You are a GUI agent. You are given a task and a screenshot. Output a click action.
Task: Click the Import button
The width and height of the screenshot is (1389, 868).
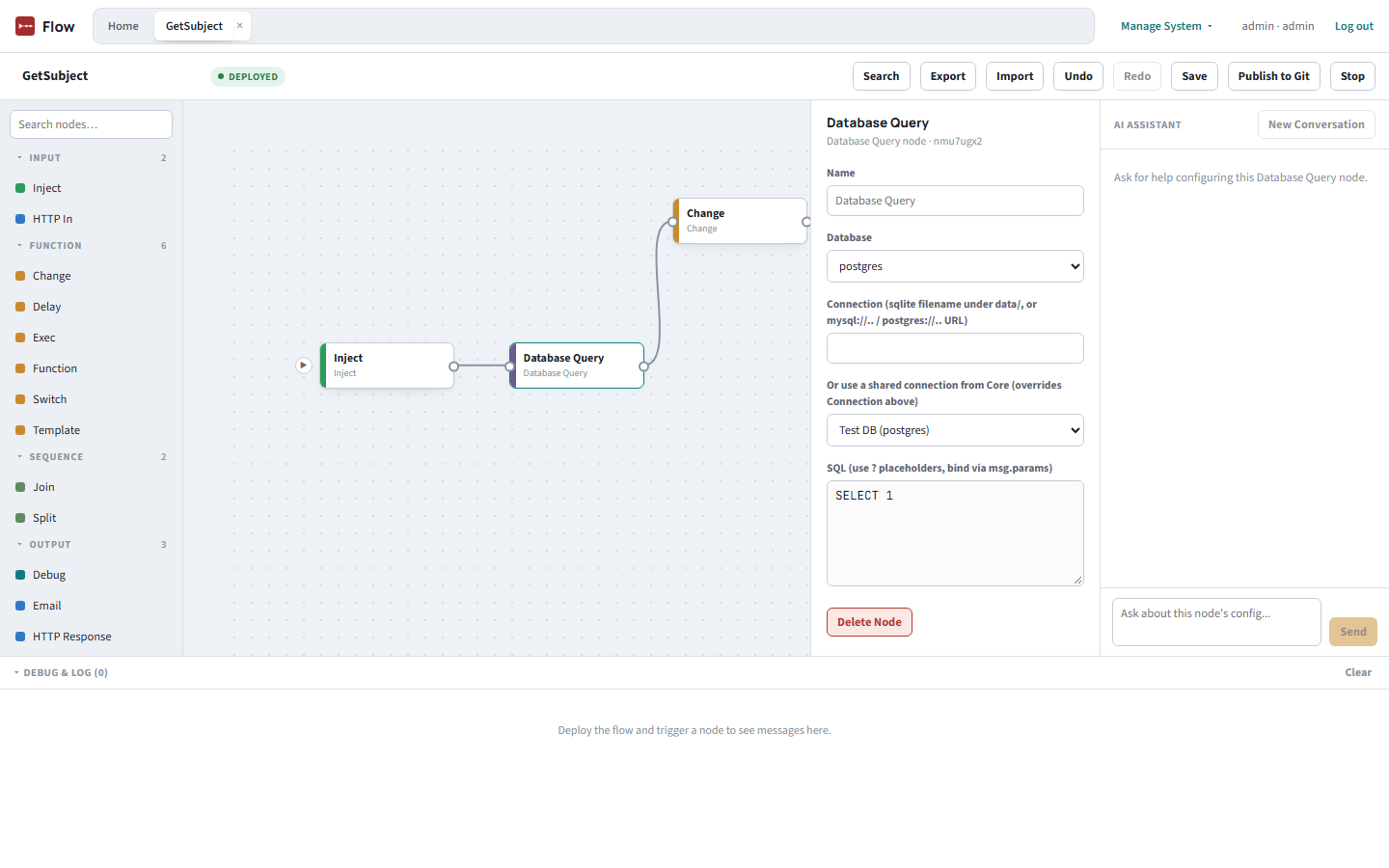click(x=1015, y=76)
